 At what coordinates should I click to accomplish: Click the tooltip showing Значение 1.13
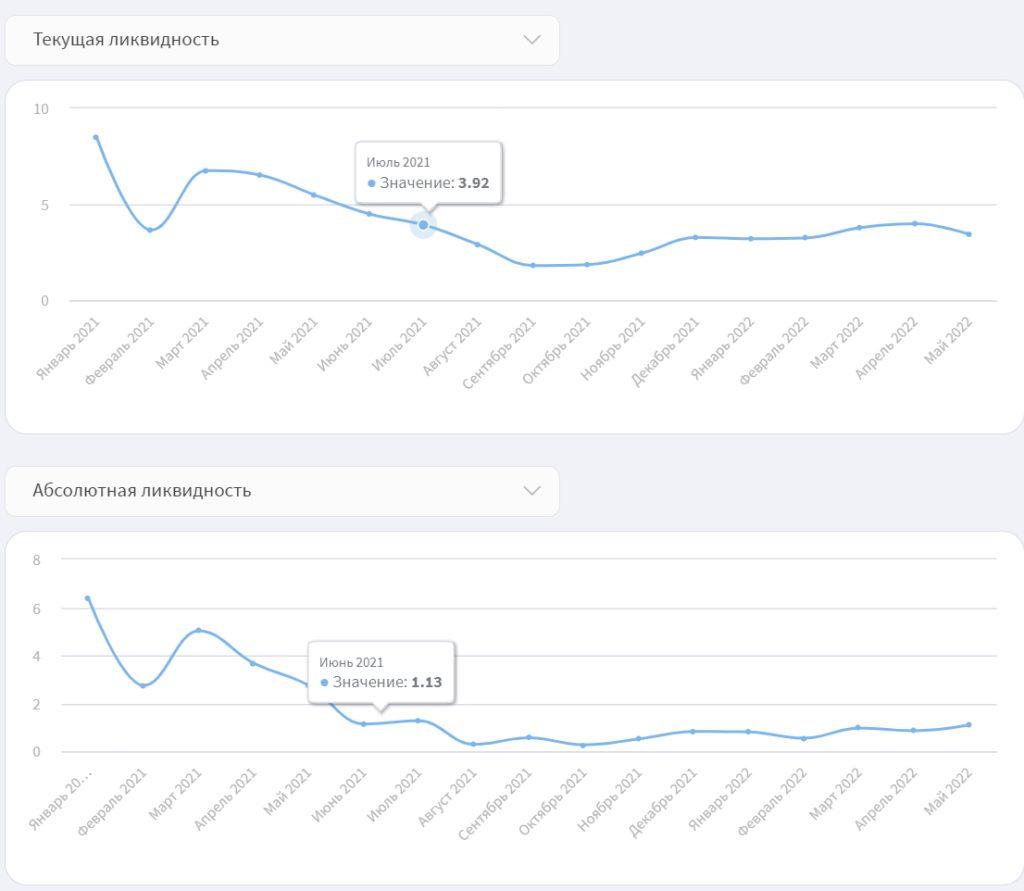pos(381,673)
